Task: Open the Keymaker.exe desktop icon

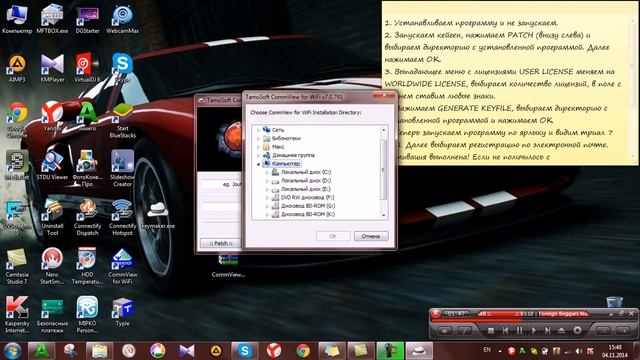Action: click(x=158, y=215)
